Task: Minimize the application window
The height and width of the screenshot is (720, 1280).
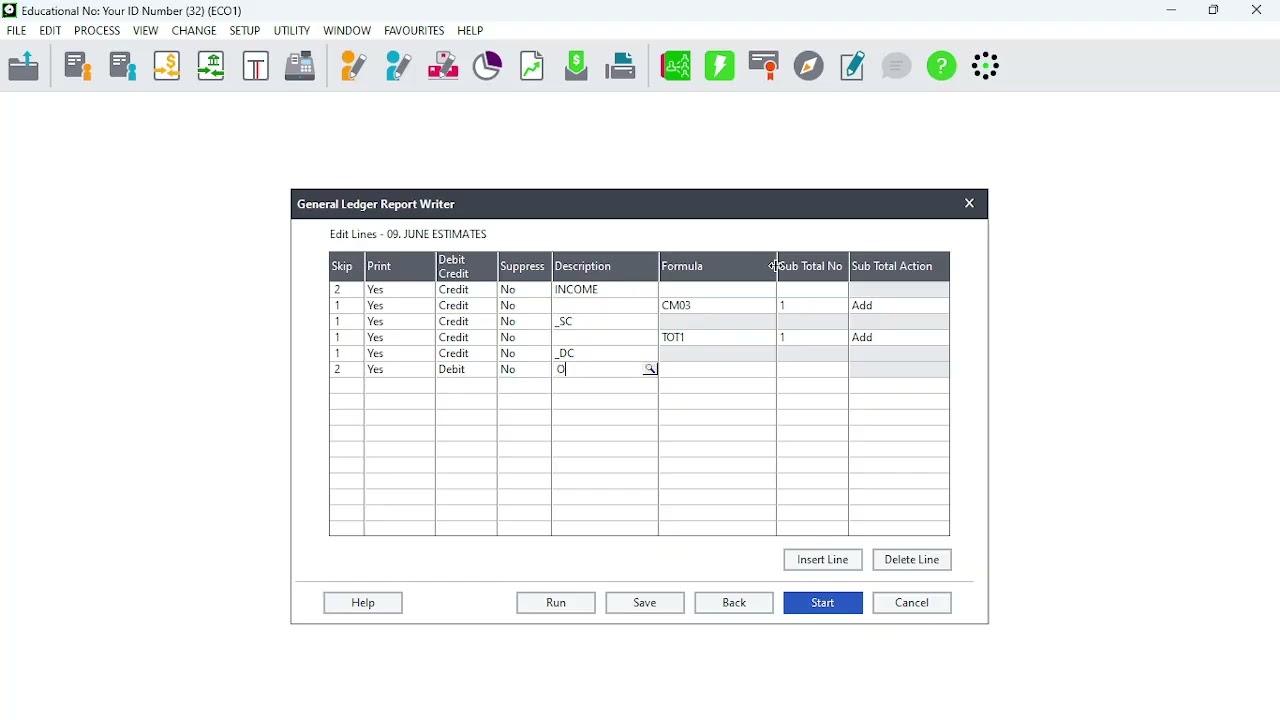Action: point(1172,11)
